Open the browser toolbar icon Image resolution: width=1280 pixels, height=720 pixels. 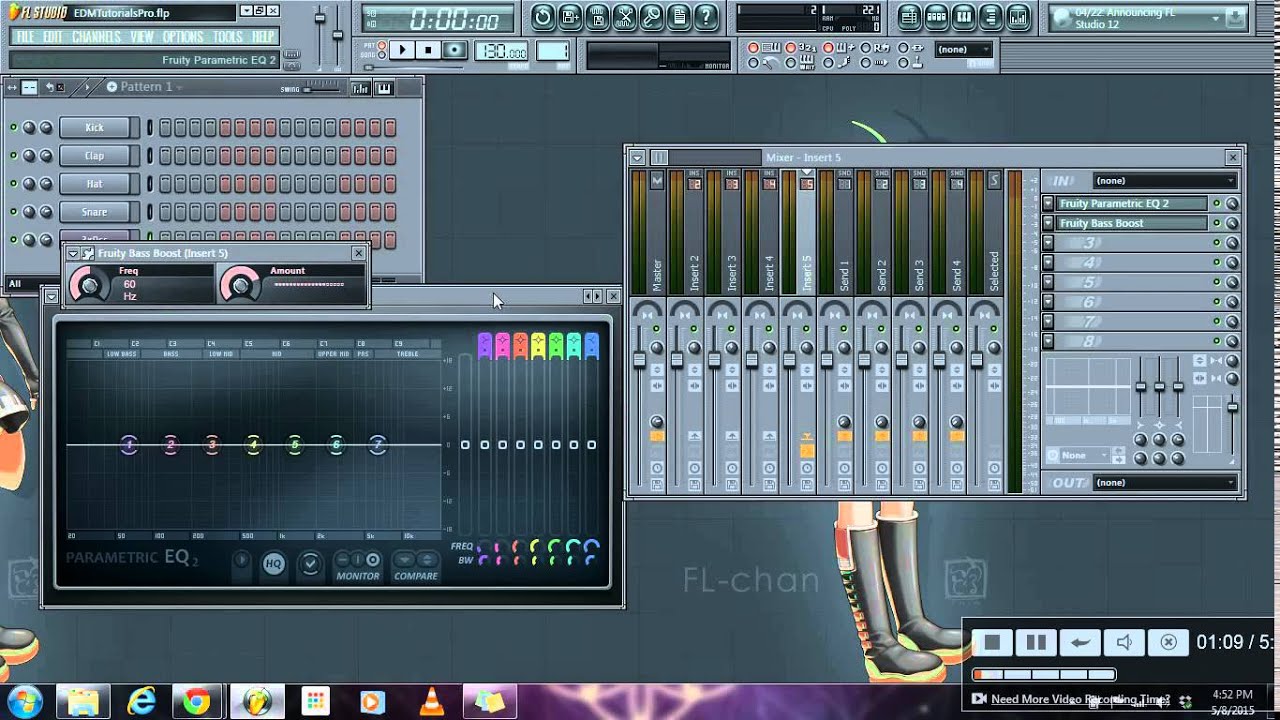990,16
